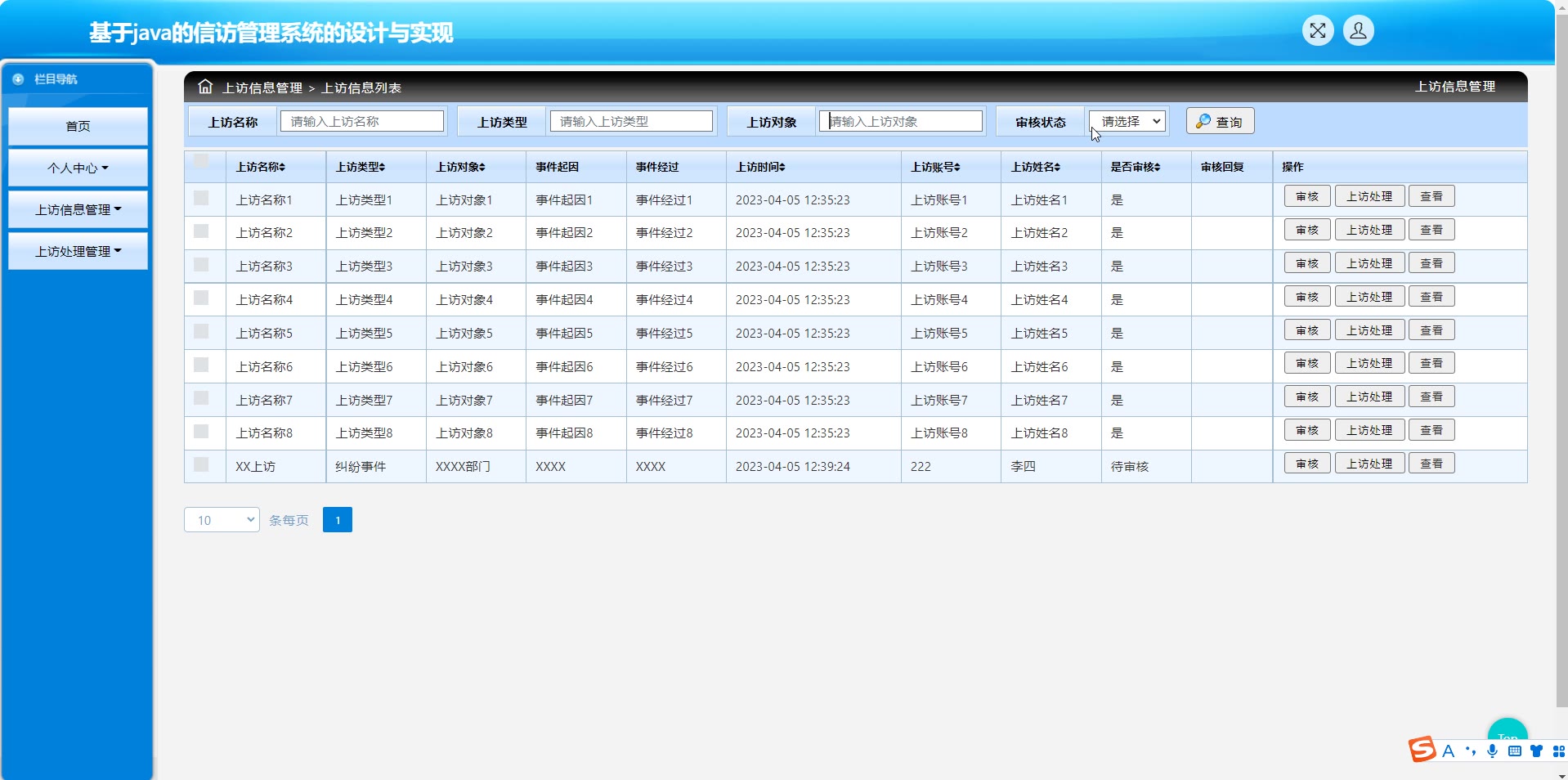The height and width of the screenshot is (780, 1568).
Task: Check the row checkbox for 上访名称1
Action: pyautogui.click(x=201, y=198)
